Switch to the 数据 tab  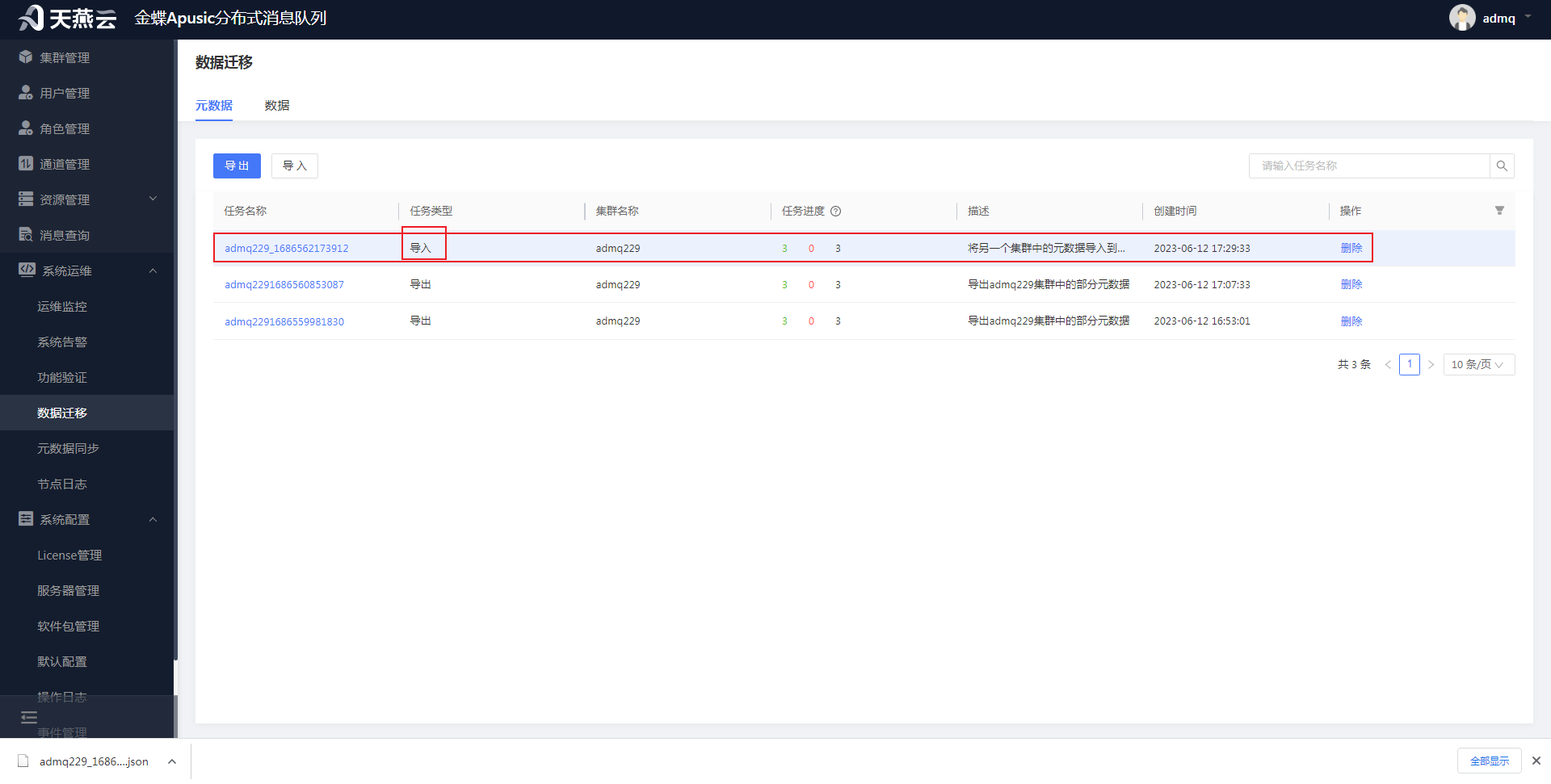click(x=277, y=105)
